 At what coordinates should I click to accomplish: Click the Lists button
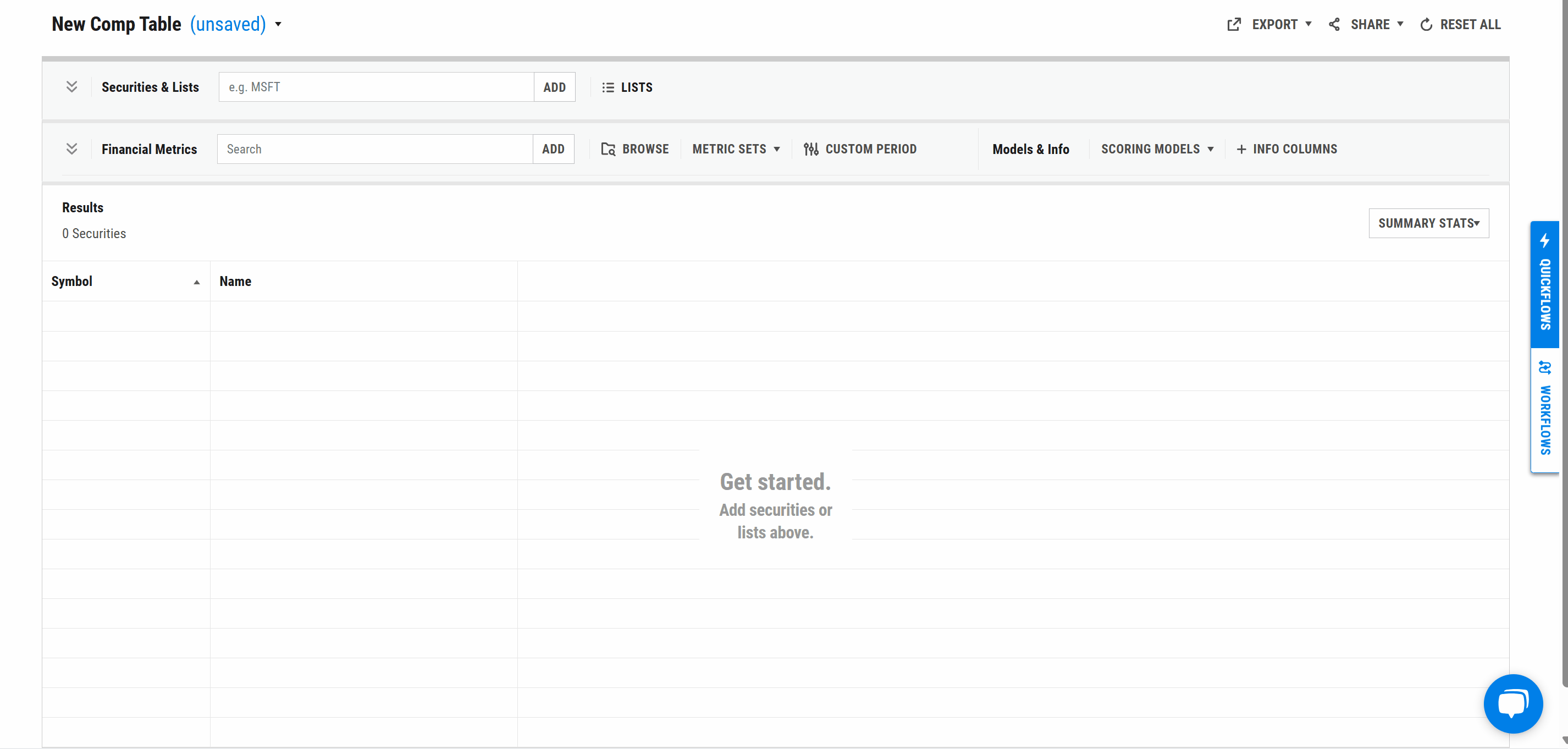[x=627, y=87]
